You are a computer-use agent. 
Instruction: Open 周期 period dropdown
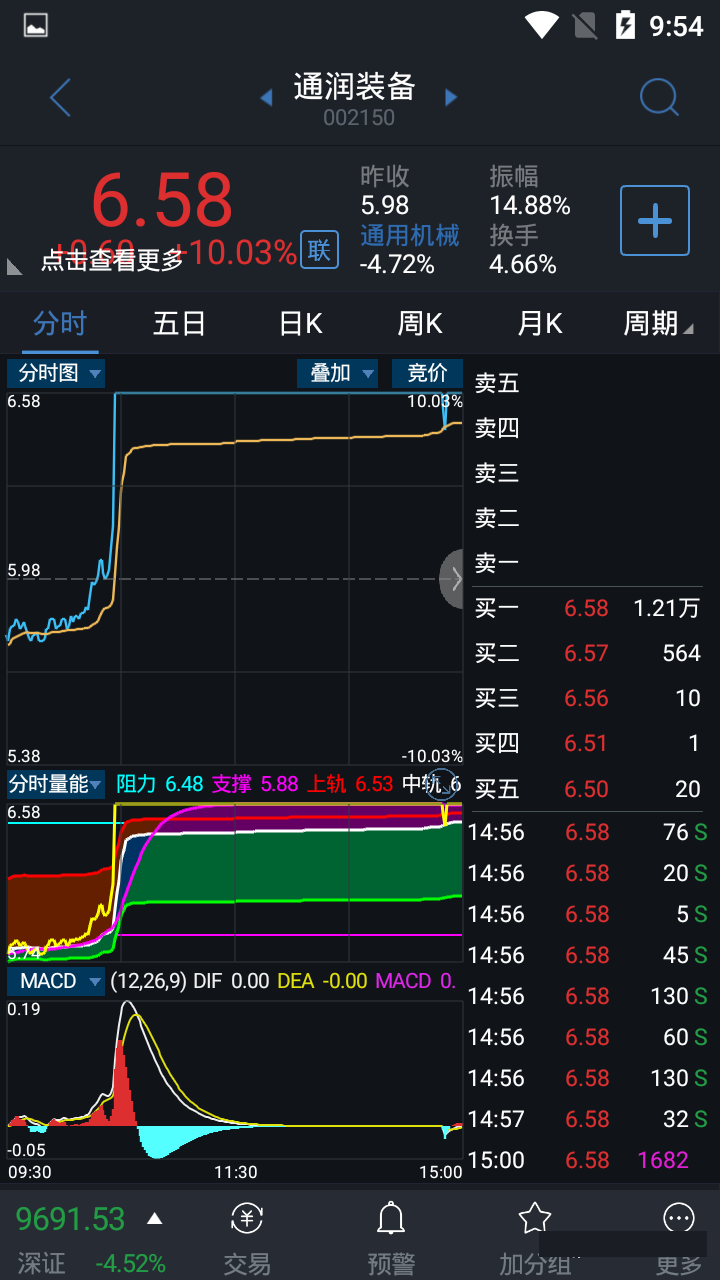658,324
